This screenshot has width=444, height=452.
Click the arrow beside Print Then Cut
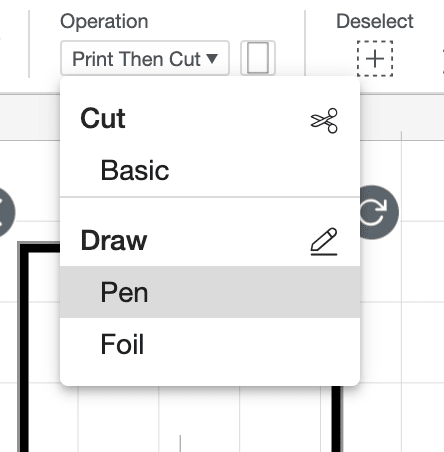coord(212,58)
